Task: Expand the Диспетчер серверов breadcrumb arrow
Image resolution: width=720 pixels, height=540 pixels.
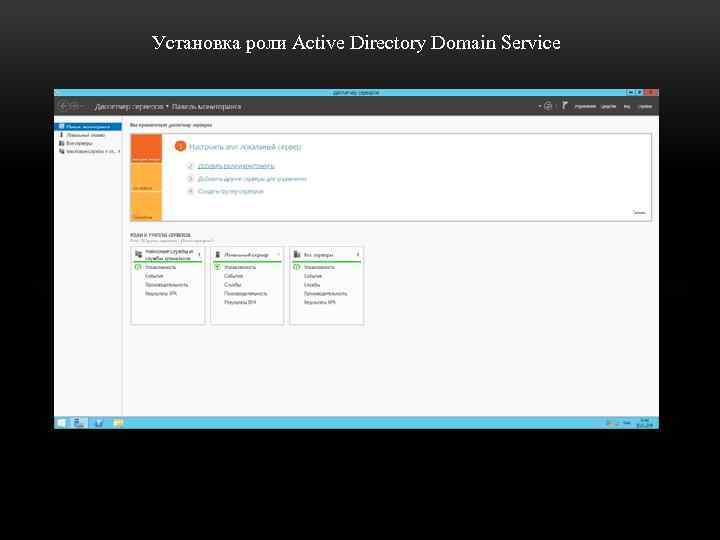Action: [x=167, y=106]
